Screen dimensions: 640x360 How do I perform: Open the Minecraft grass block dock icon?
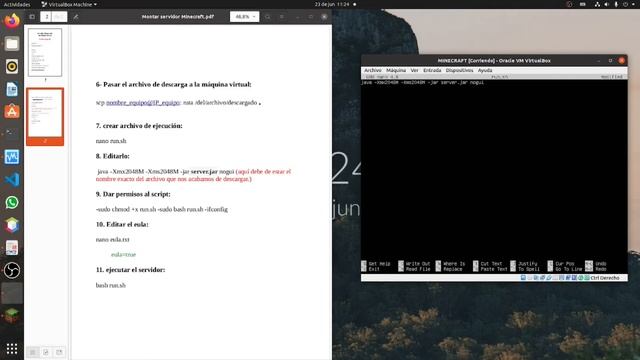pos(12,315)
